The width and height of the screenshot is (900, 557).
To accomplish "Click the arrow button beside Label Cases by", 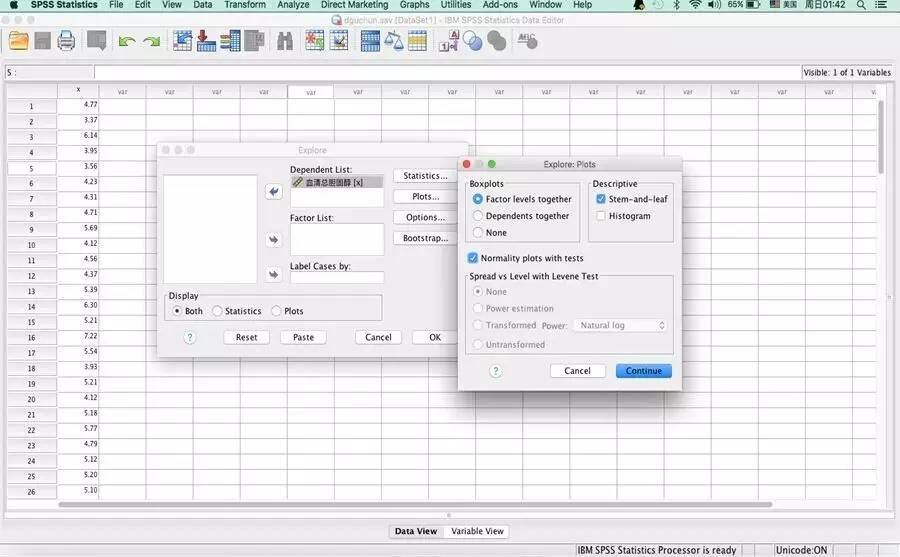I will [x=273, y=274].
